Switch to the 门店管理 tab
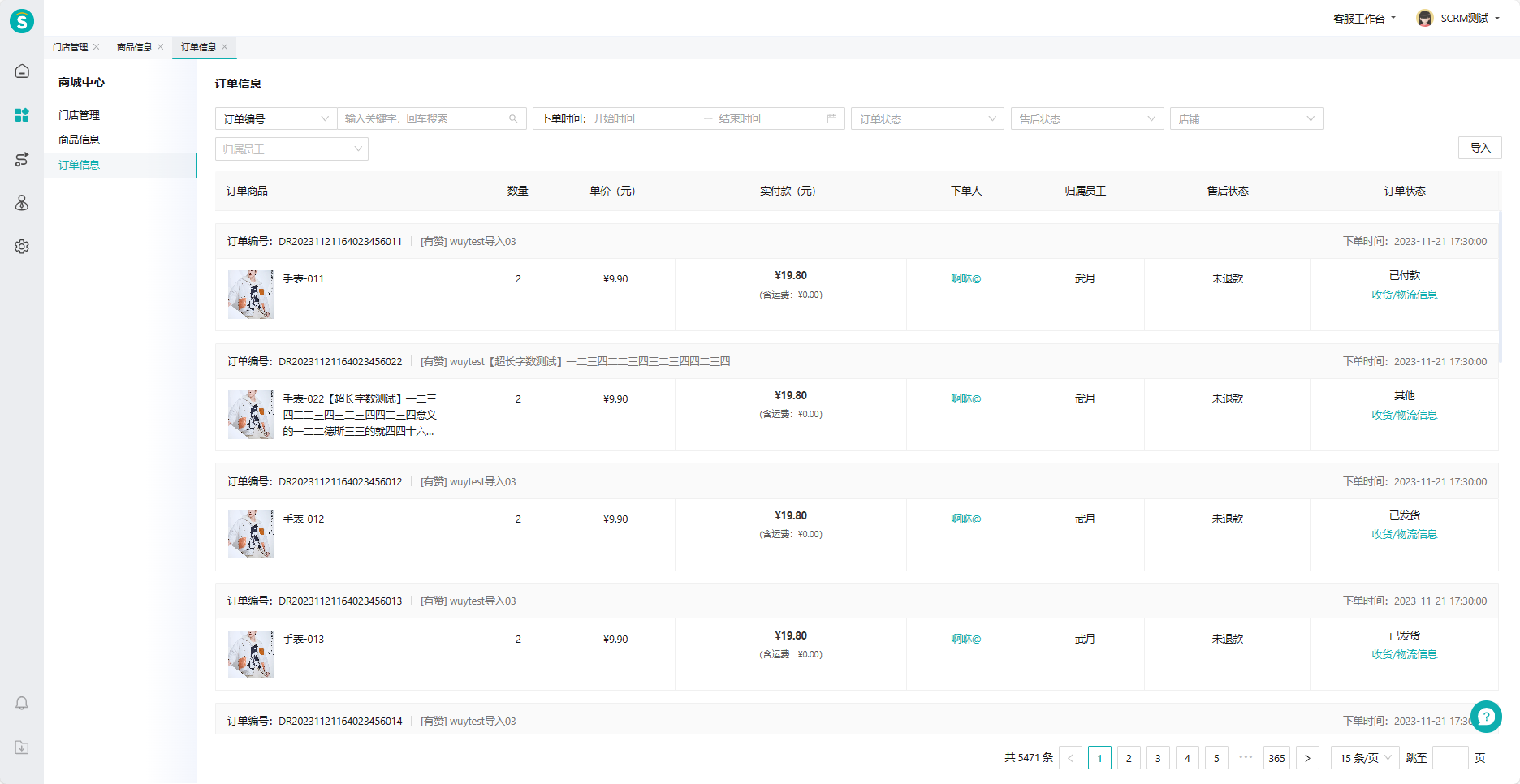Viewport: 1520px width, 784px height. click(x=71, y=47)
